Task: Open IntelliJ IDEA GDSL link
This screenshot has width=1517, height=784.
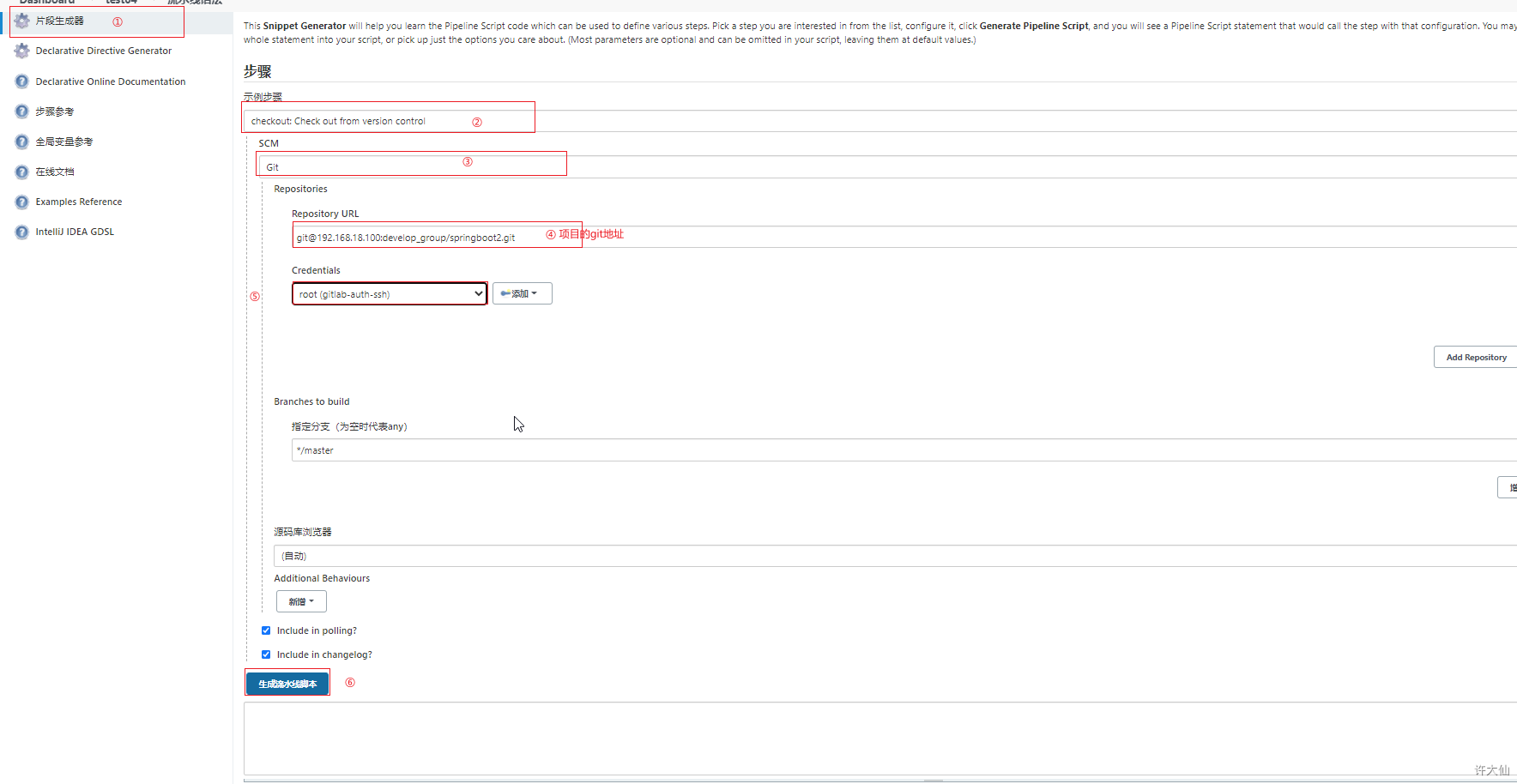Action: click(x=75, y=232)
